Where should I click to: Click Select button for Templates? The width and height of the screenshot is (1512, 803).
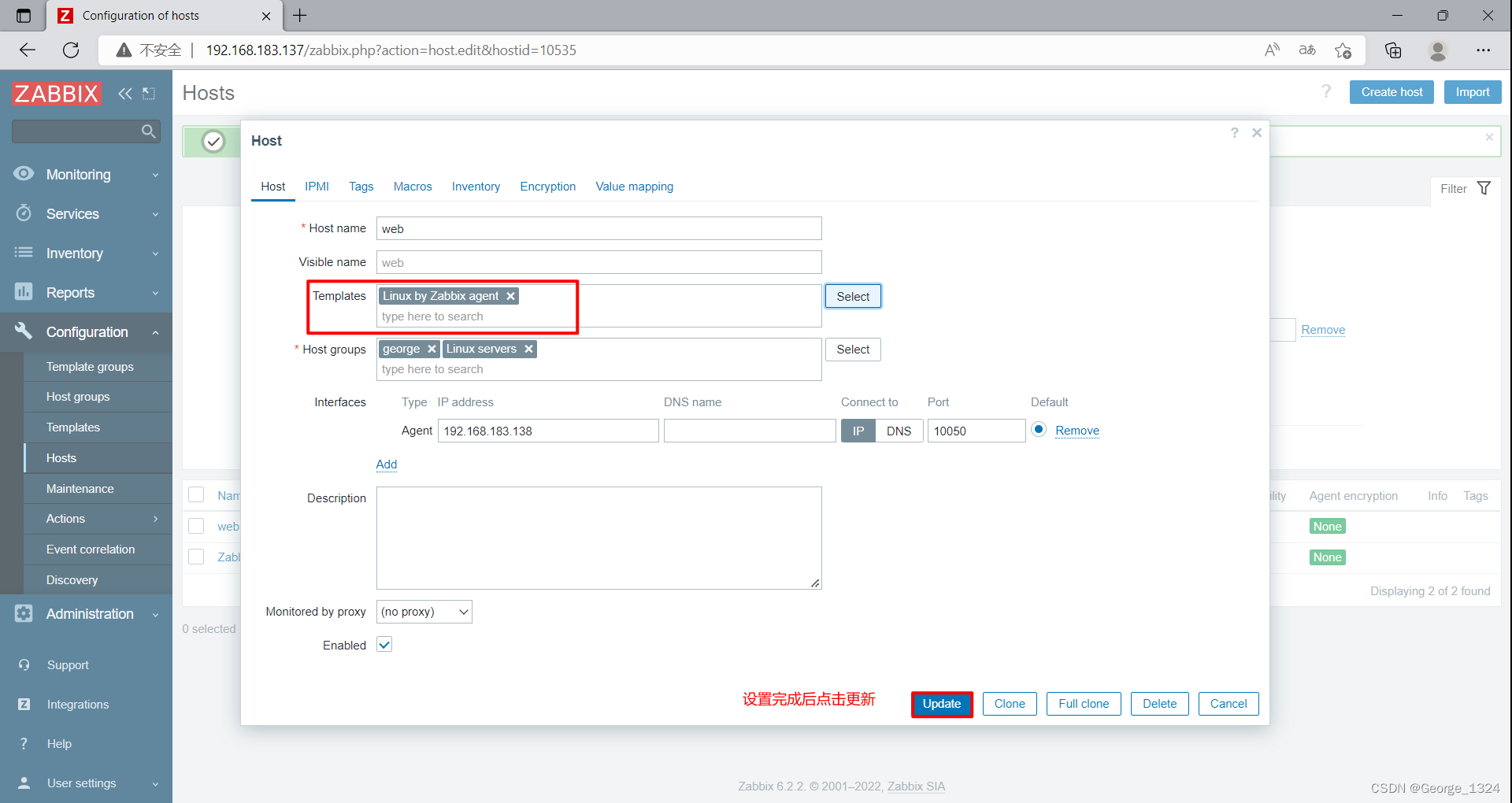[853, 296]
